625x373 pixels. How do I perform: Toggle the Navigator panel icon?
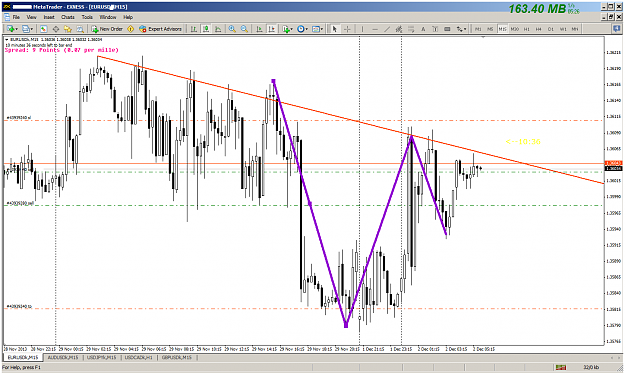[x=68, y=29]
